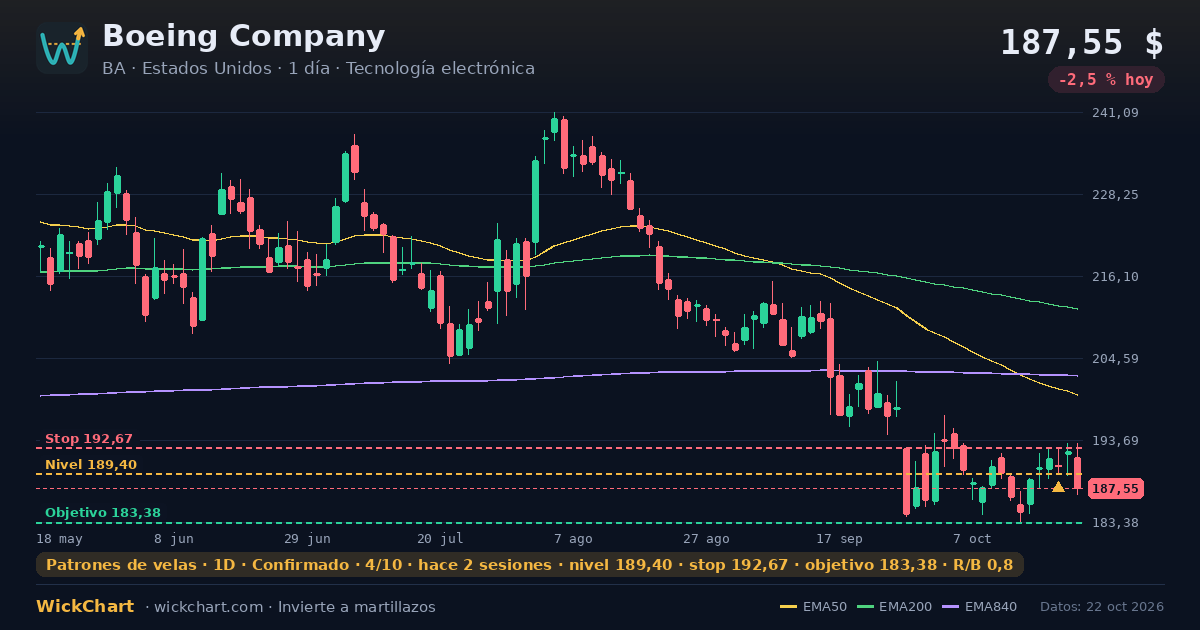Click the -2,5 % hoy badge
Viewport: 1200px width, 630px height.
coord(1106,80)
